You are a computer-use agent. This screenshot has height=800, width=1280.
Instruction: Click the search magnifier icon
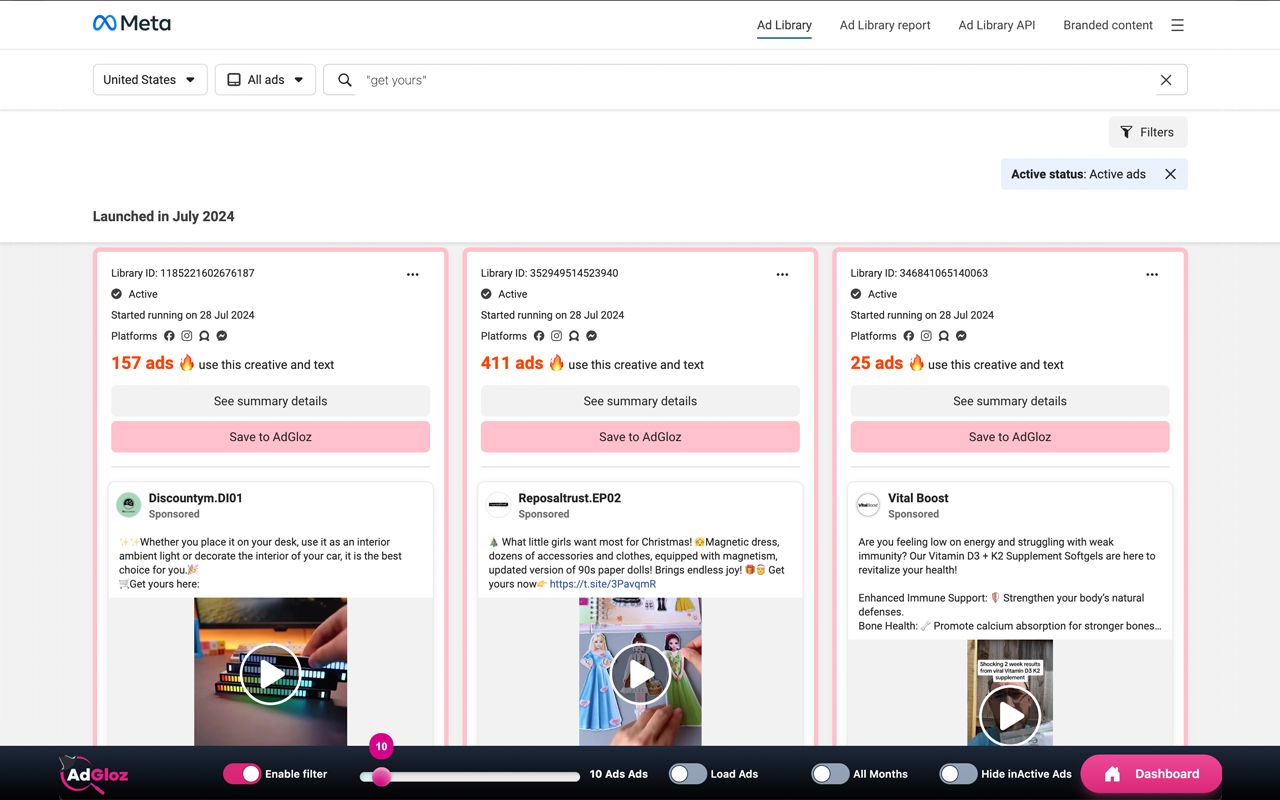point(345,79)
